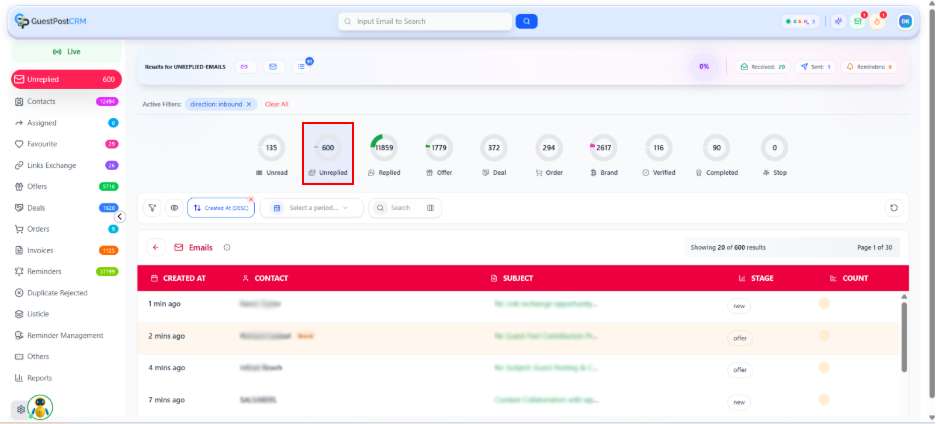Remove the direction: inbound filter chip

pyautogui.click(x=249, y=104)
